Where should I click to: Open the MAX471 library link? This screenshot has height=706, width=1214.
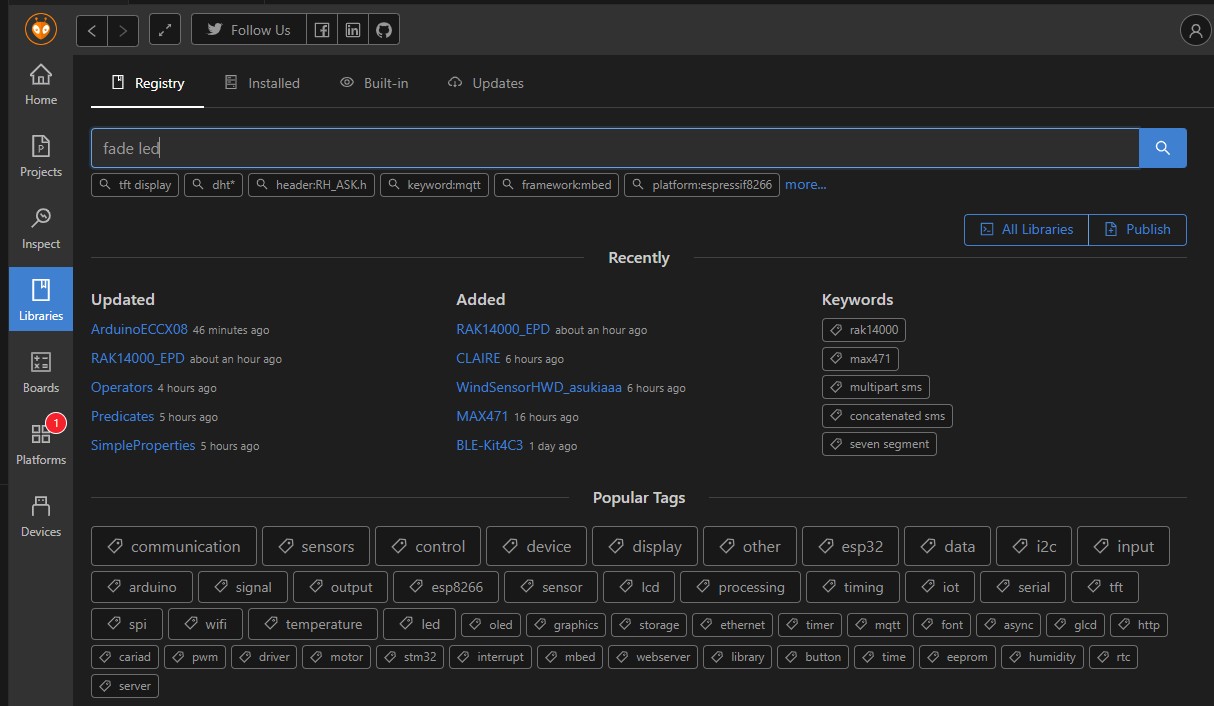[482, 416]
